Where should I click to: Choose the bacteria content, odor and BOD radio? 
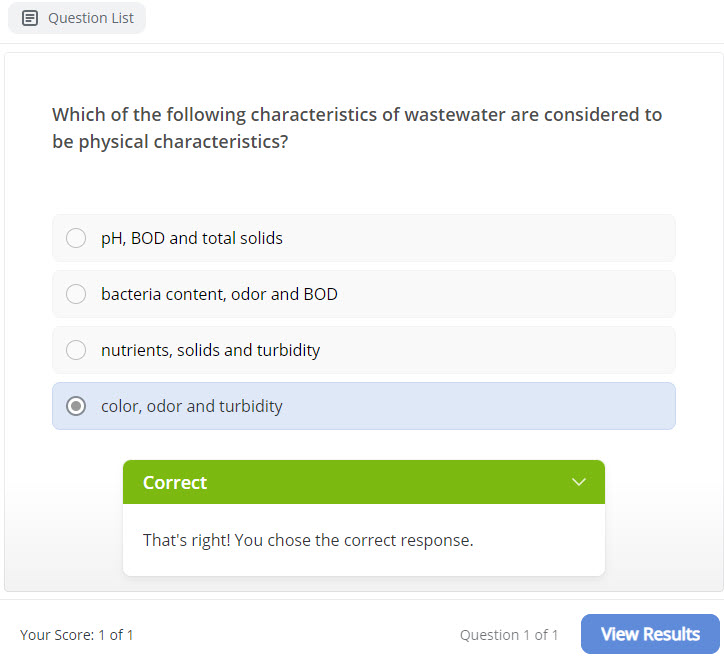[76, 294]
